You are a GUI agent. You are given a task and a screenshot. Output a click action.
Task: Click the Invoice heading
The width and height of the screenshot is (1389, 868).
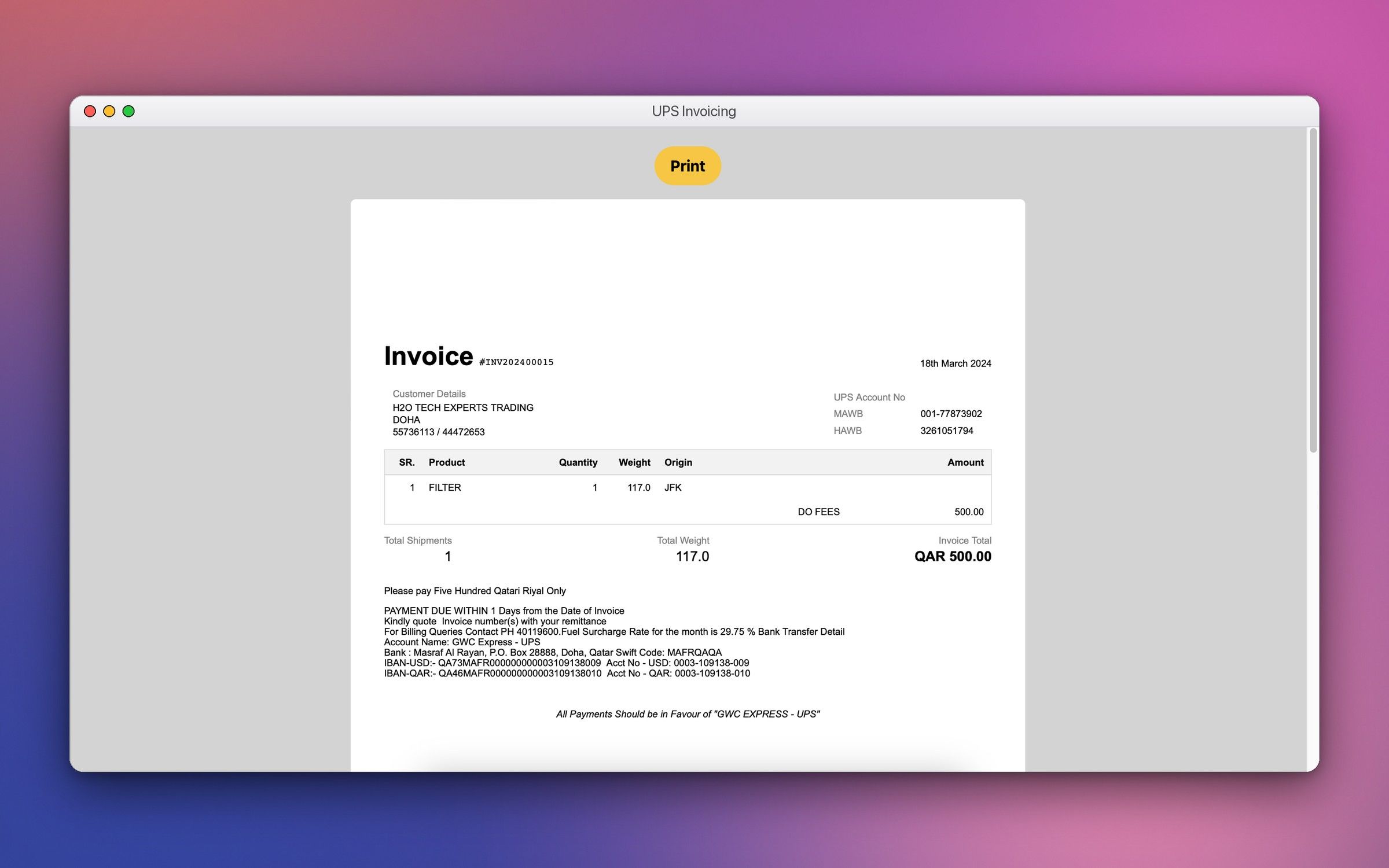(428, 356)
